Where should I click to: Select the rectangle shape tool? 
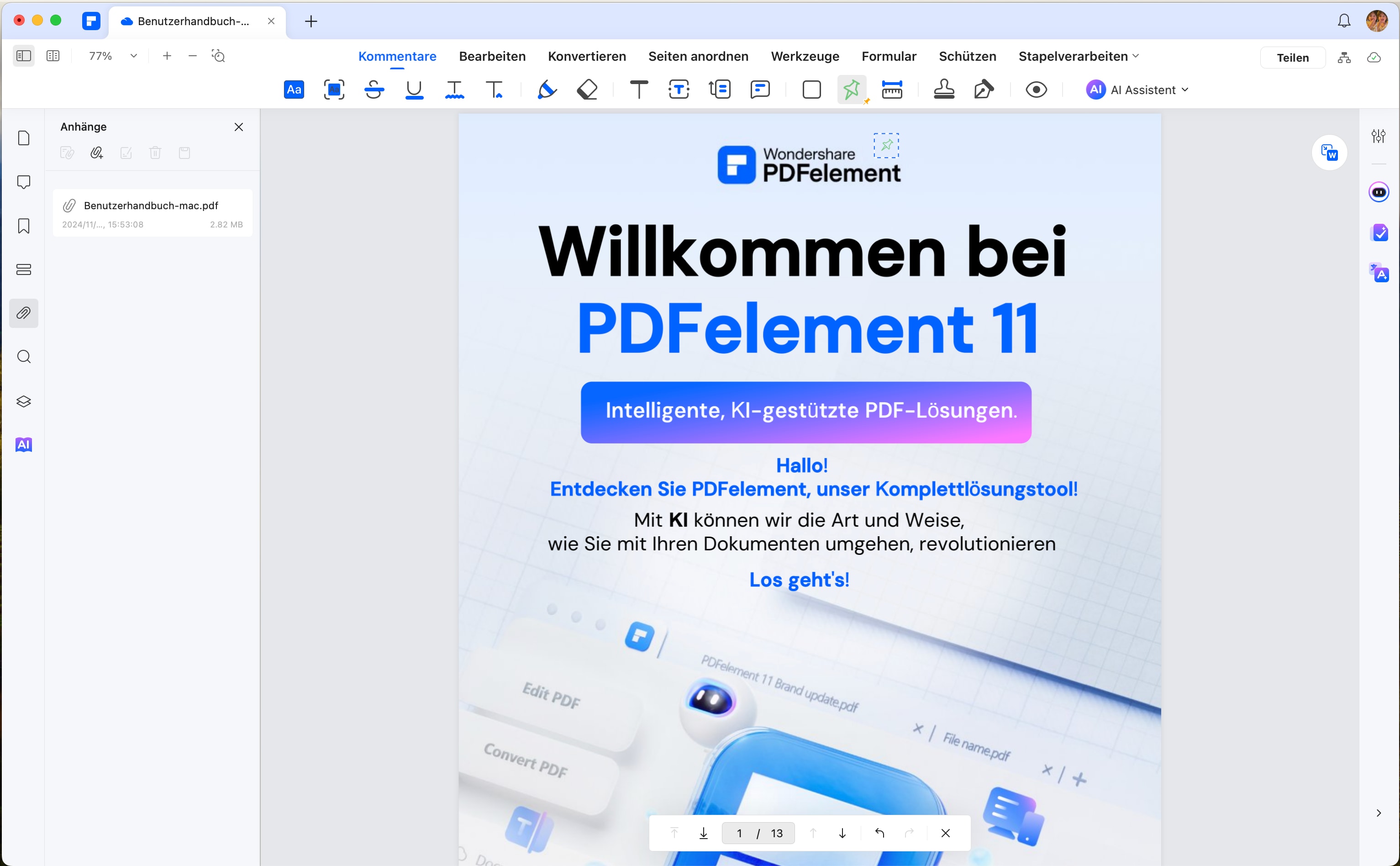(x=811, y=90)
